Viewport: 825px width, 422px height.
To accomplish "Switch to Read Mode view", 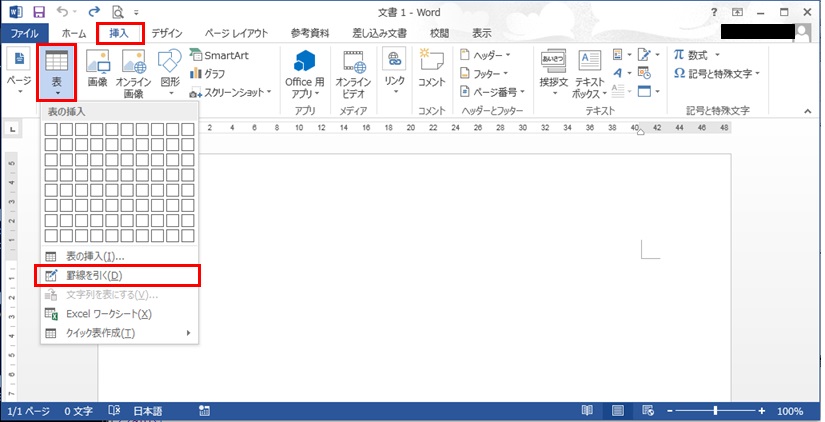I will 587,410.
